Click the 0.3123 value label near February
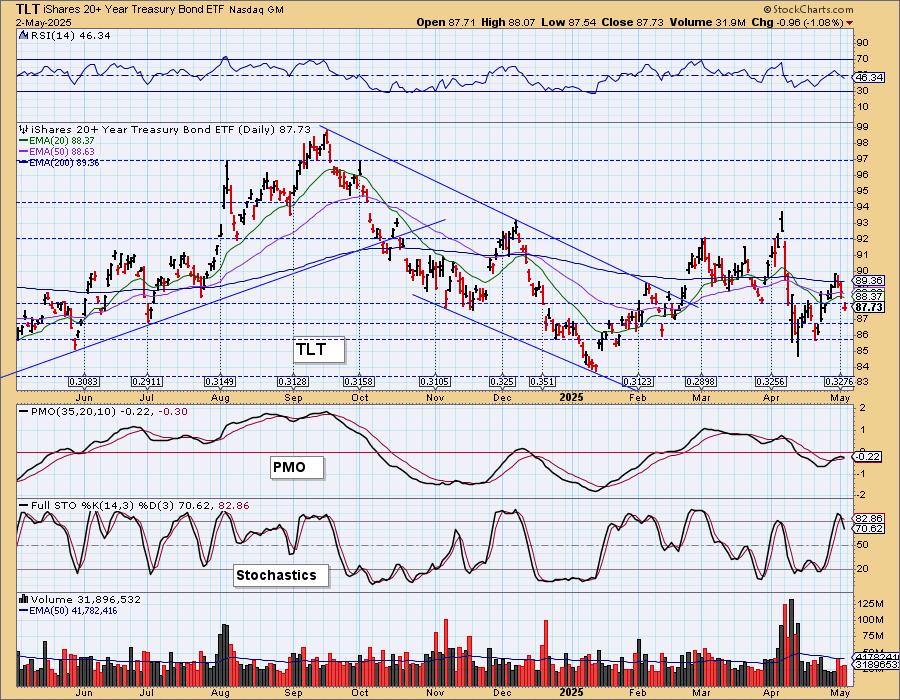The height and width of the screenshot is (700, 900). (x=638, y=382)
